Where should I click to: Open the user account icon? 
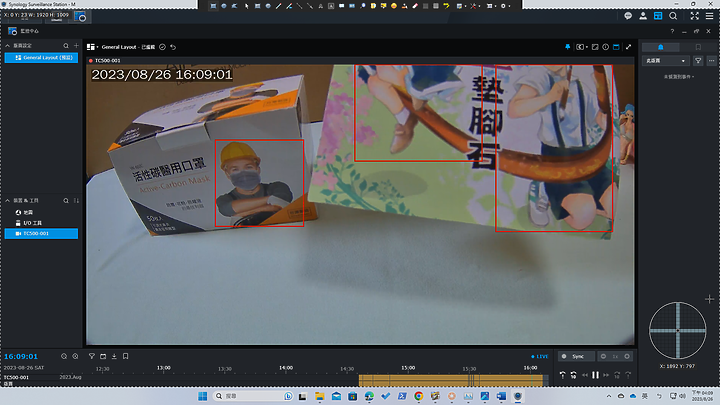(643, 16)
